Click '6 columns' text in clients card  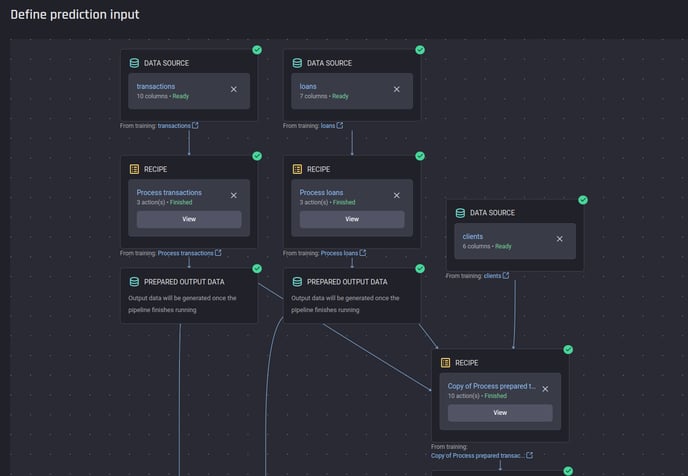click(x=476, y=246)
